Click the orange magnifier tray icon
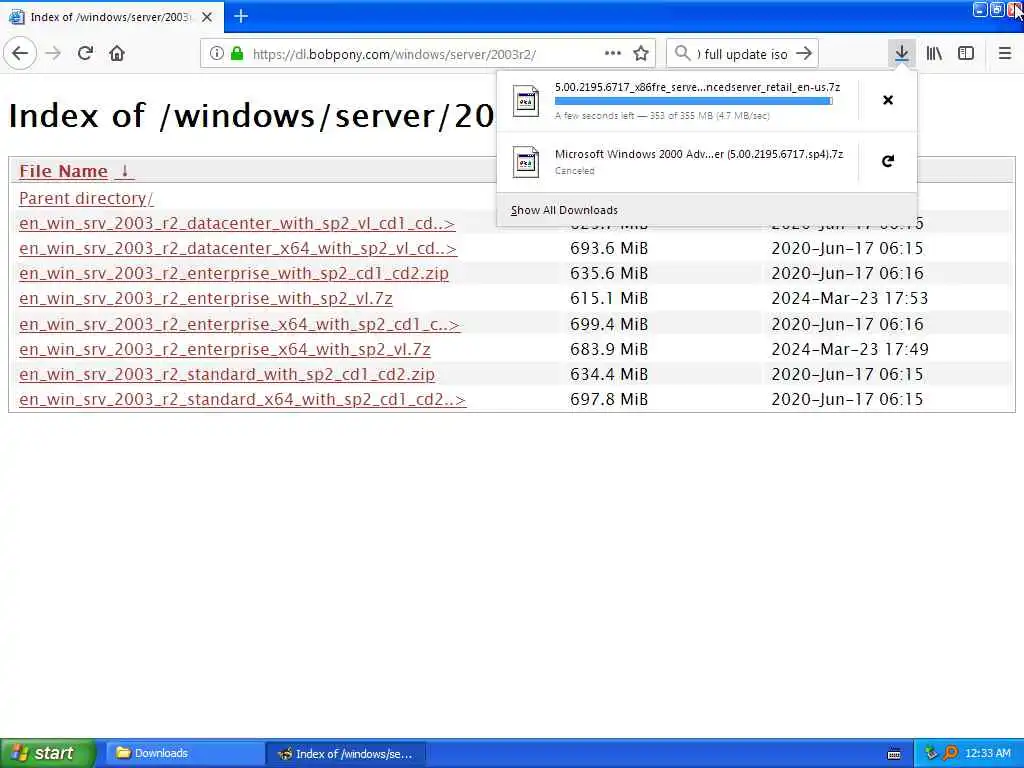This screenshot has height=768, width=1024. pos(950,754)
